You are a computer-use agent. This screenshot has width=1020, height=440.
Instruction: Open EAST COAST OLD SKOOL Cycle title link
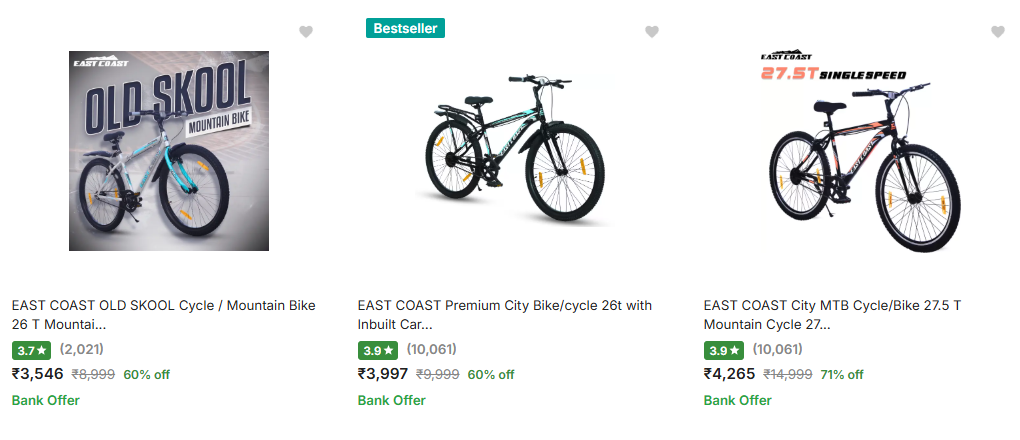[164, 314]
